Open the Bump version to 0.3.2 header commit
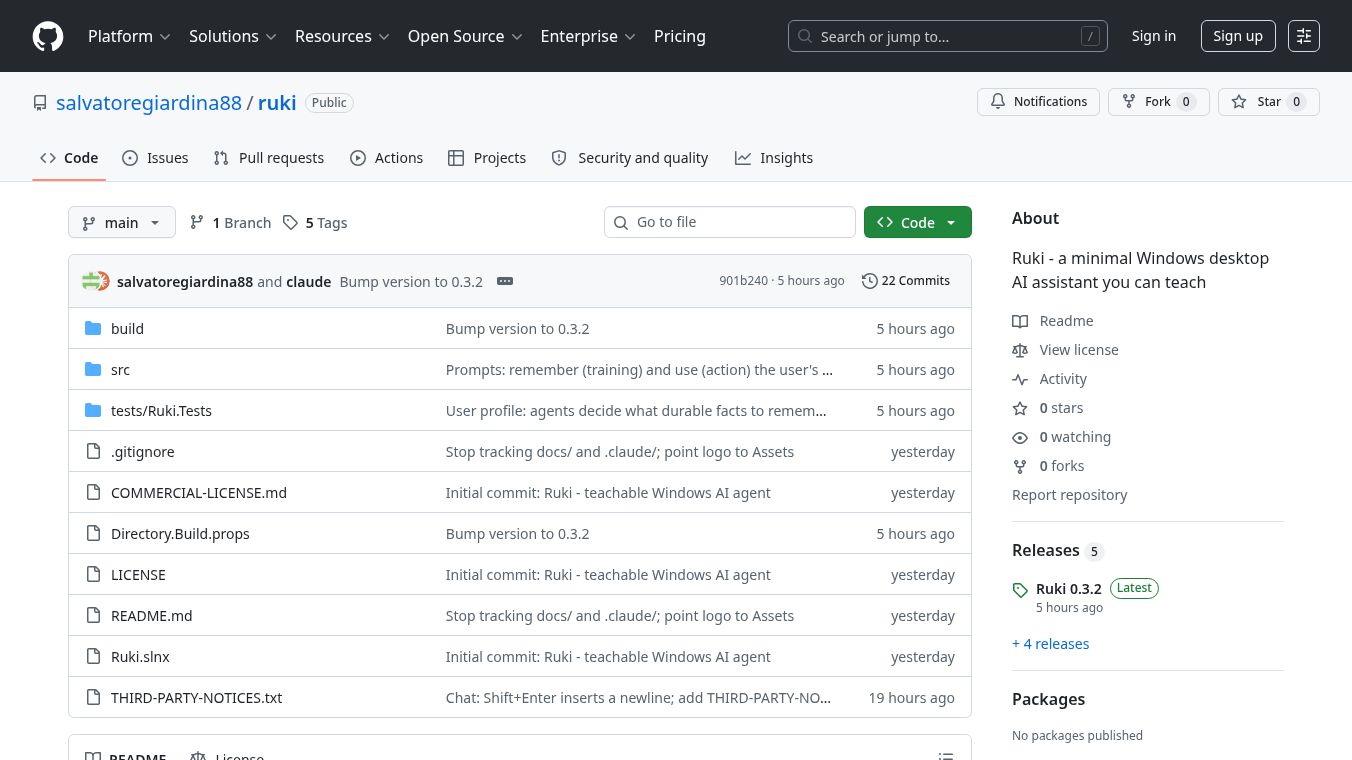The image size is (1352, 760). (411, 282)
